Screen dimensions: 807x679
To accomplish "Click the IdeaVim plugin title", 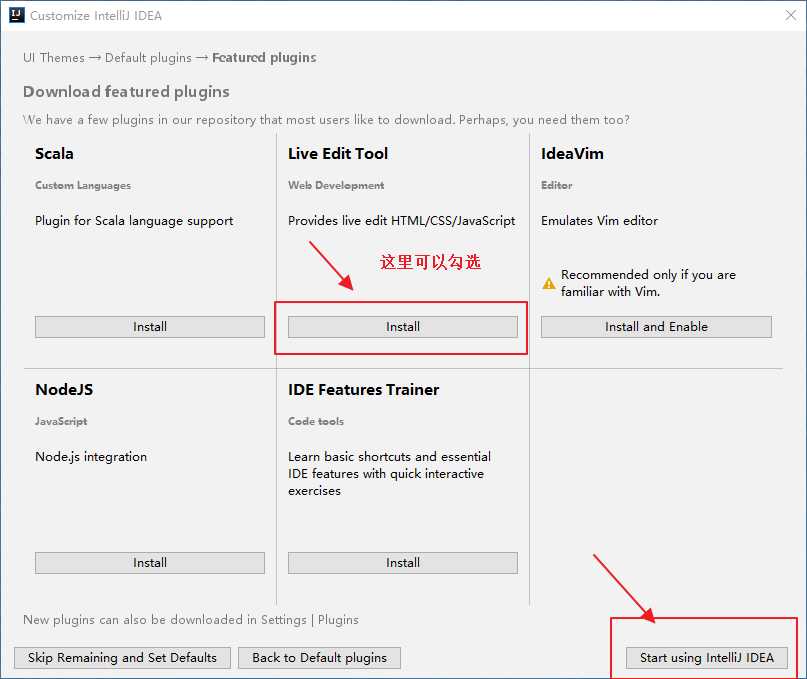I will tap(572, 153).
